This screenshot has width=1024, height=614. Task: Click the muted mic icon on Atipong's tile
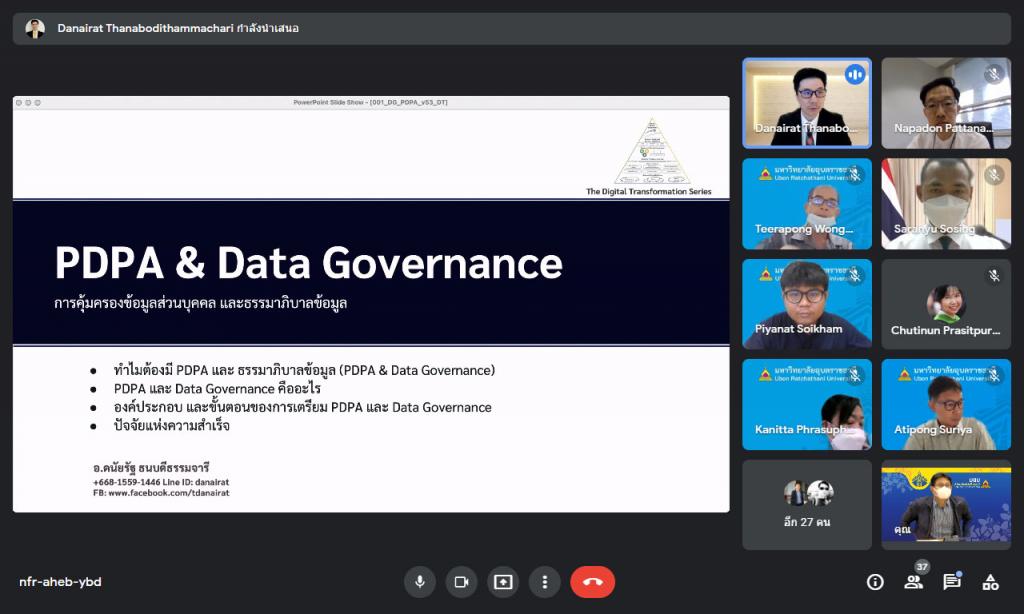tap(993, 375)
